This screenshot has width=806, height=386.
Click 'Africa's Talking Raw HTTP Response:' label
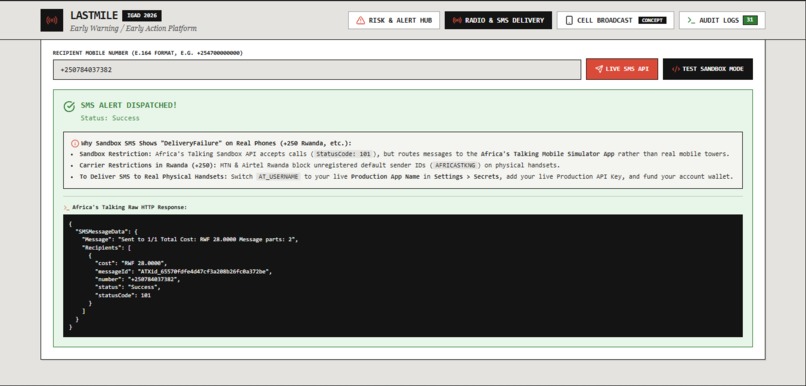130,208
